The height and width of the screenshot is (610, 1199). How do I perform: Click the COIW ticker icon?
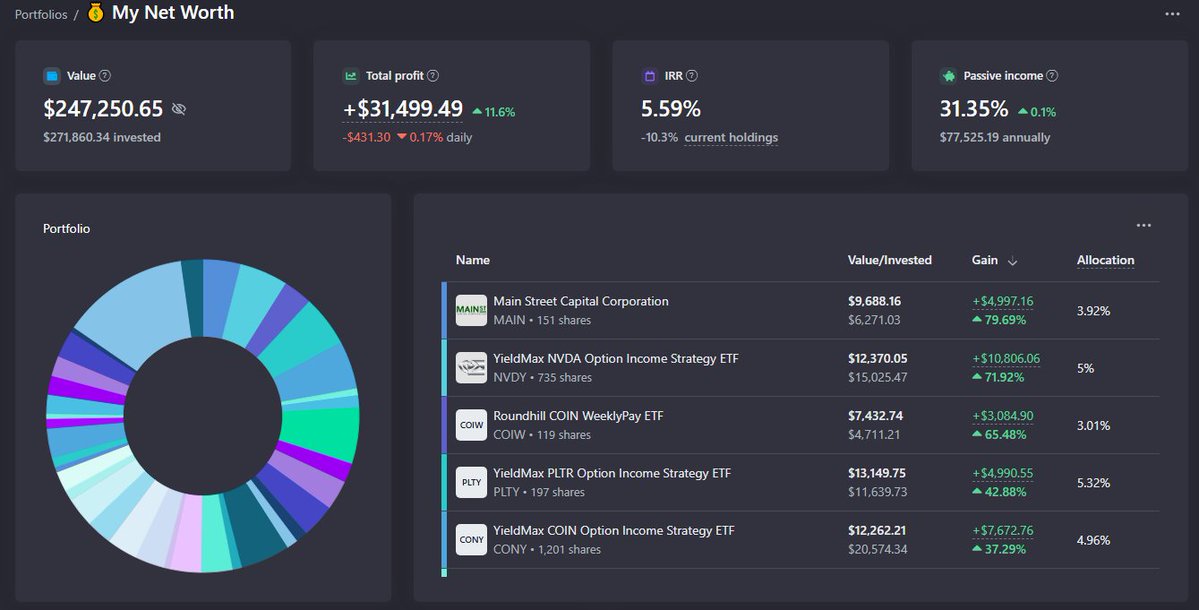pyautogui.click(x=471, y=425)
